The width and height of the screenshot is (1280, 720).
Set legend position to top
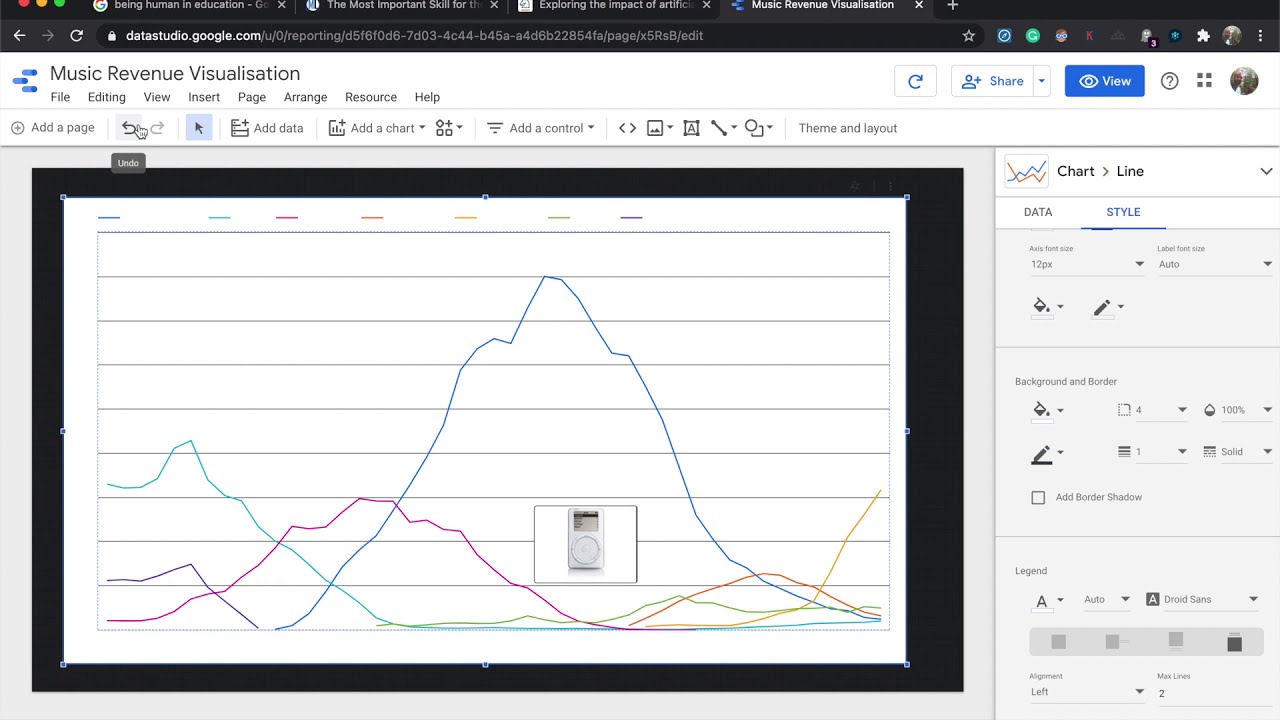1234,642
